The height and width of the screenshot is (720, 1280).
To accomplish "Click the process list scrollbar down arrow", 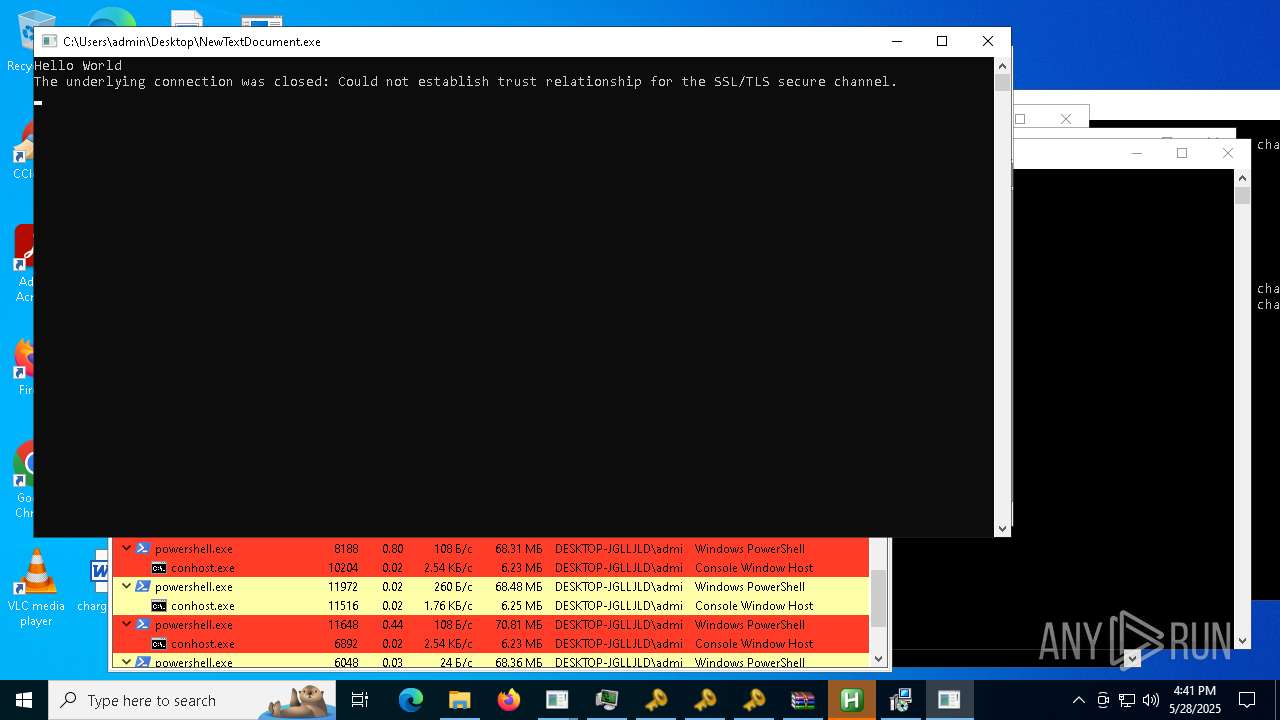I will (878, 659).
